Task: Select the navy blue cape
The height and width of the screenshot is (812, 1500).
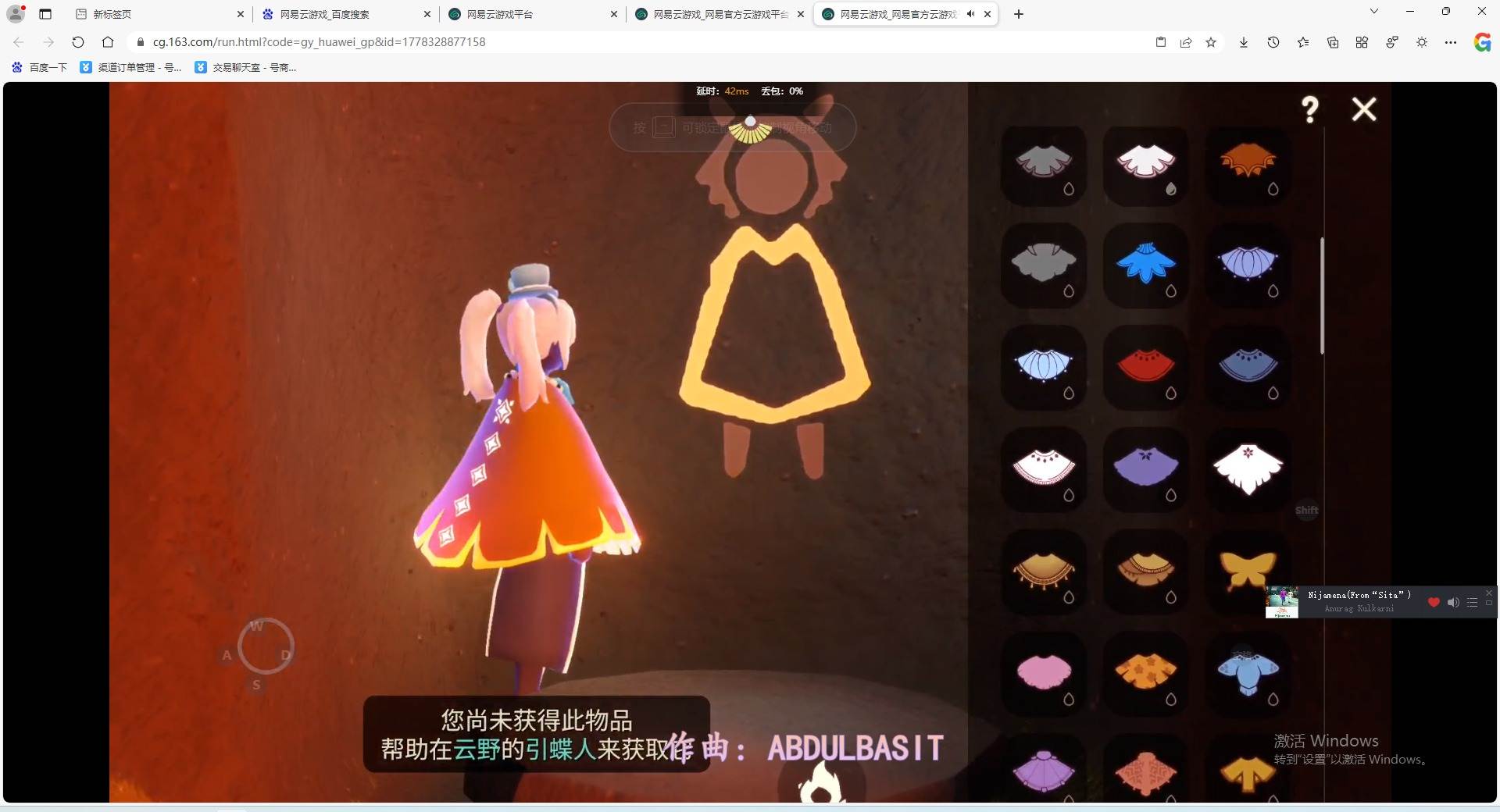Action: [1248, 368]
